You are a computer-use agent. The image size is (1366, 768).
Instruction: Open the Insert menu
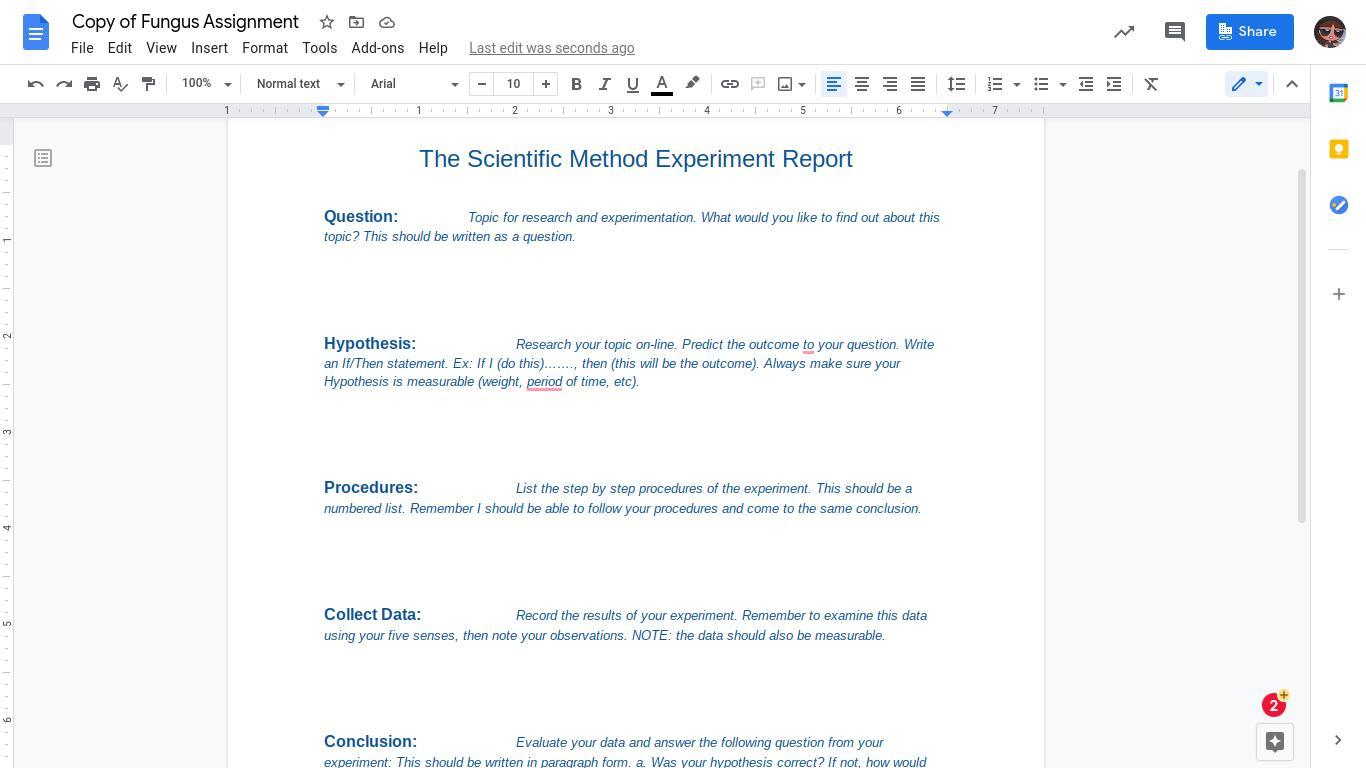pos(210,48)
